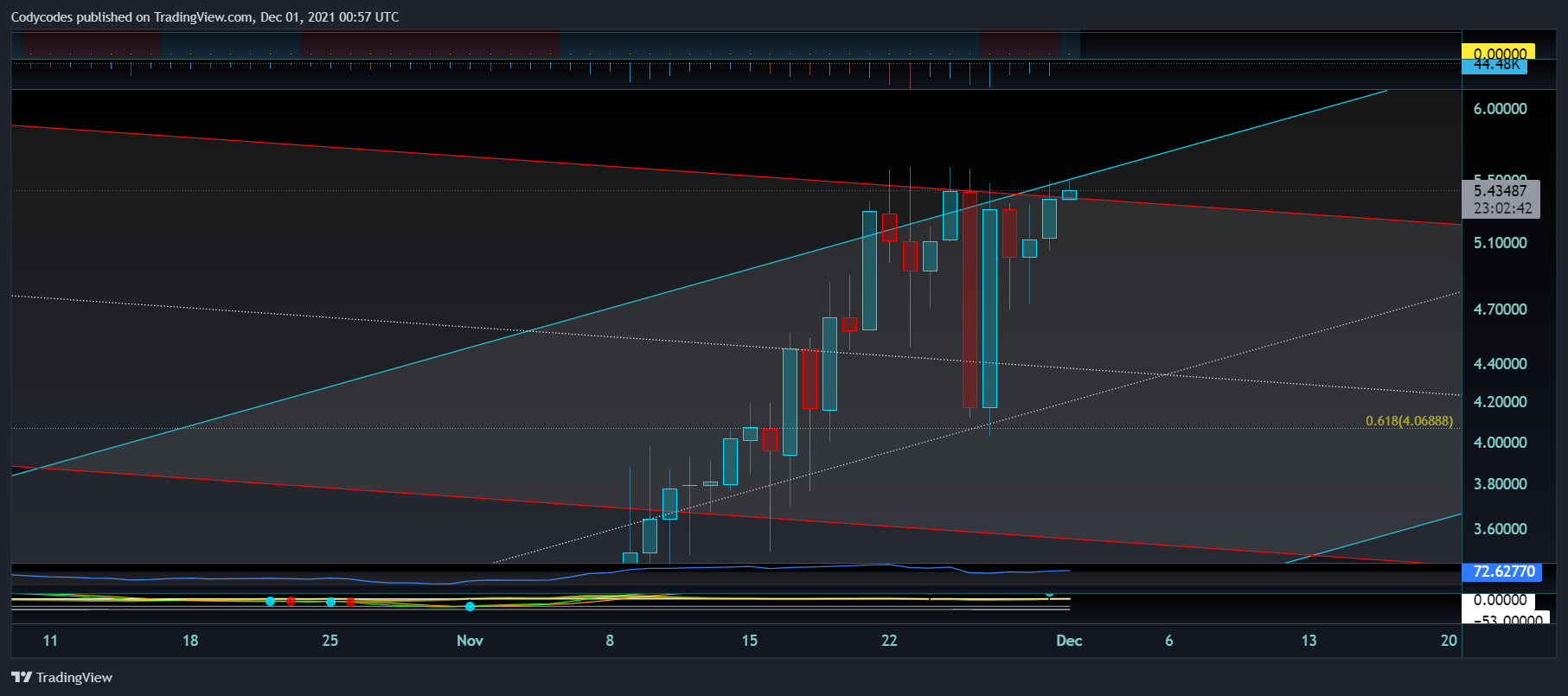The image size is (1568, 696).
Task: Click the bar countdown timer 23:02:42
Action: 1503,208
